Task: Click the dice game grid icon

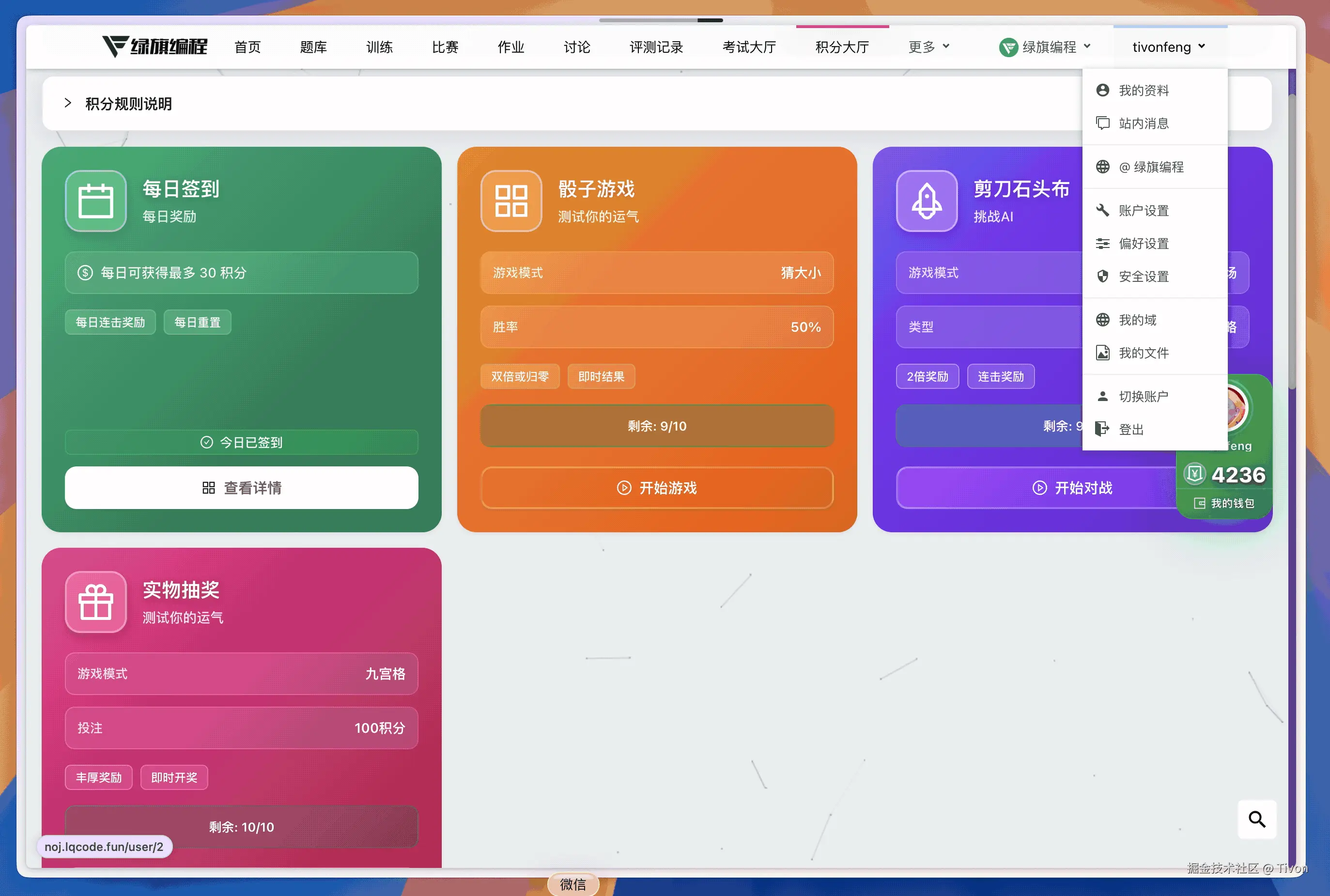Action: tap(511, 201)
